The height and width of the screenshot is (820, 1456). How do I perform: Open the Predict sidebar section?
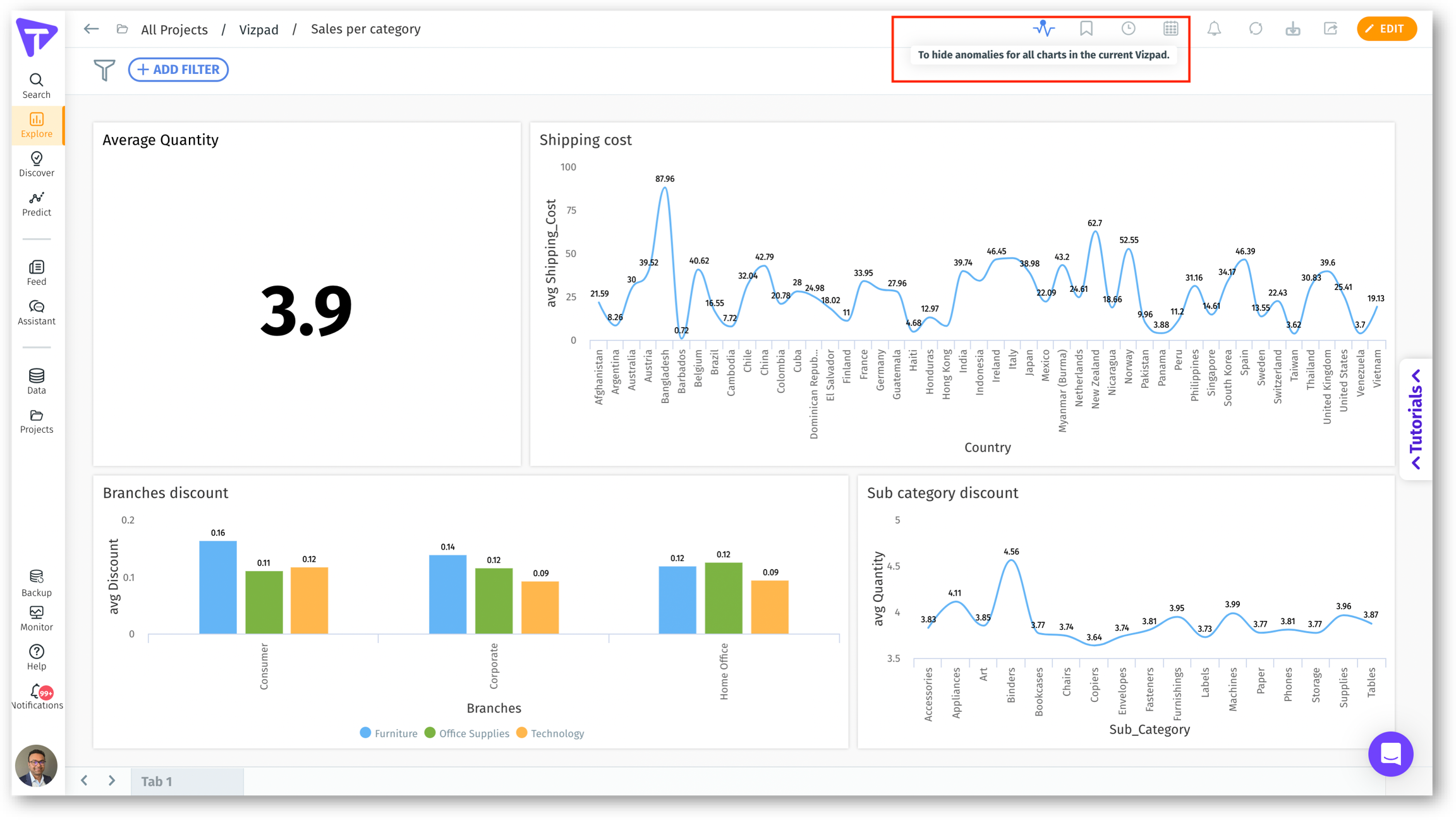(37, 204)
